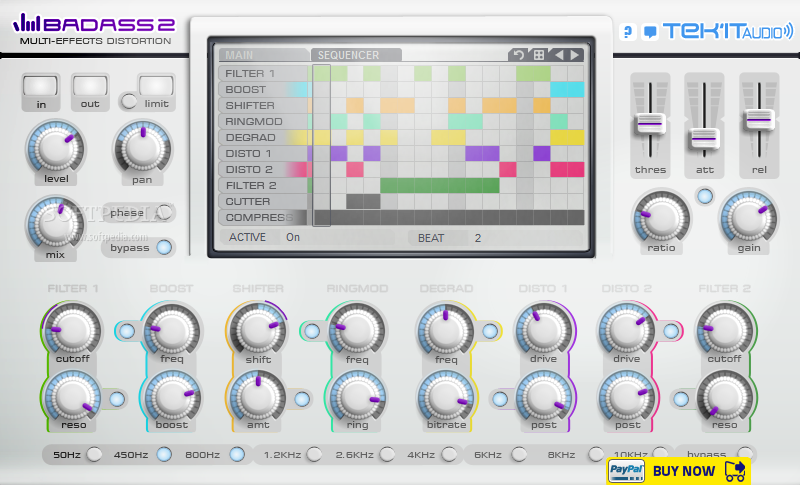This screenshot has width=800, height=485.
Task: Toggle the master bypass LED button
Action: [x=164, y=247]
